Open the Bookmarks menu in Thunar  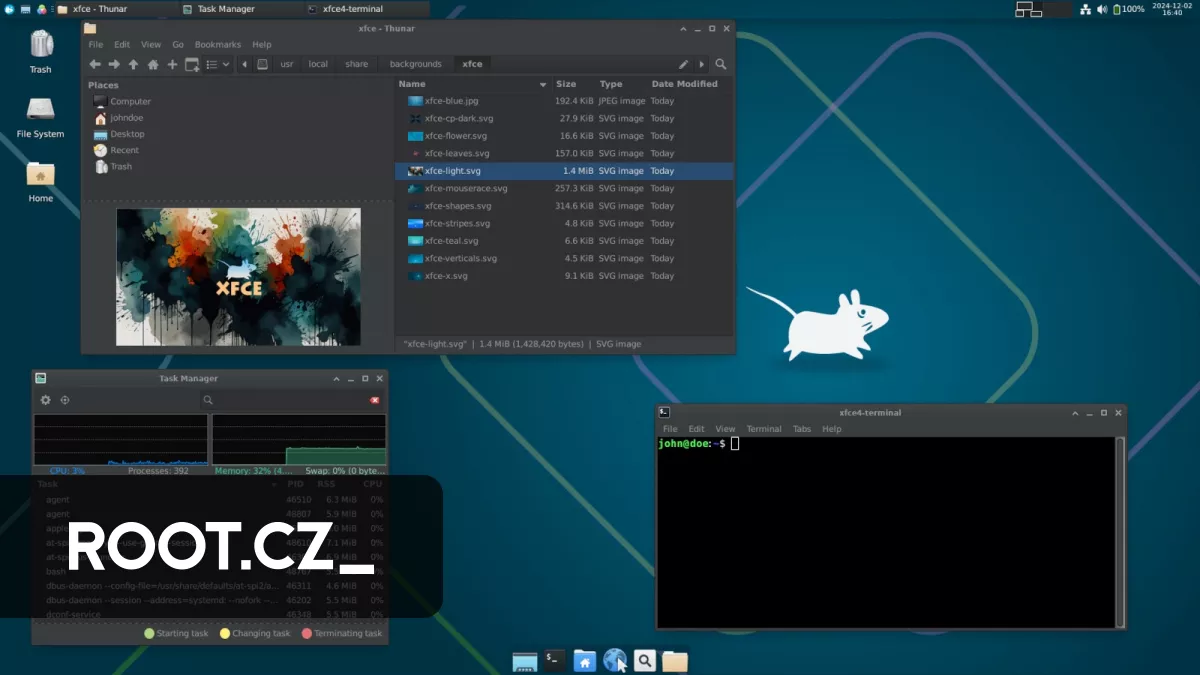(x=217, y=44)
